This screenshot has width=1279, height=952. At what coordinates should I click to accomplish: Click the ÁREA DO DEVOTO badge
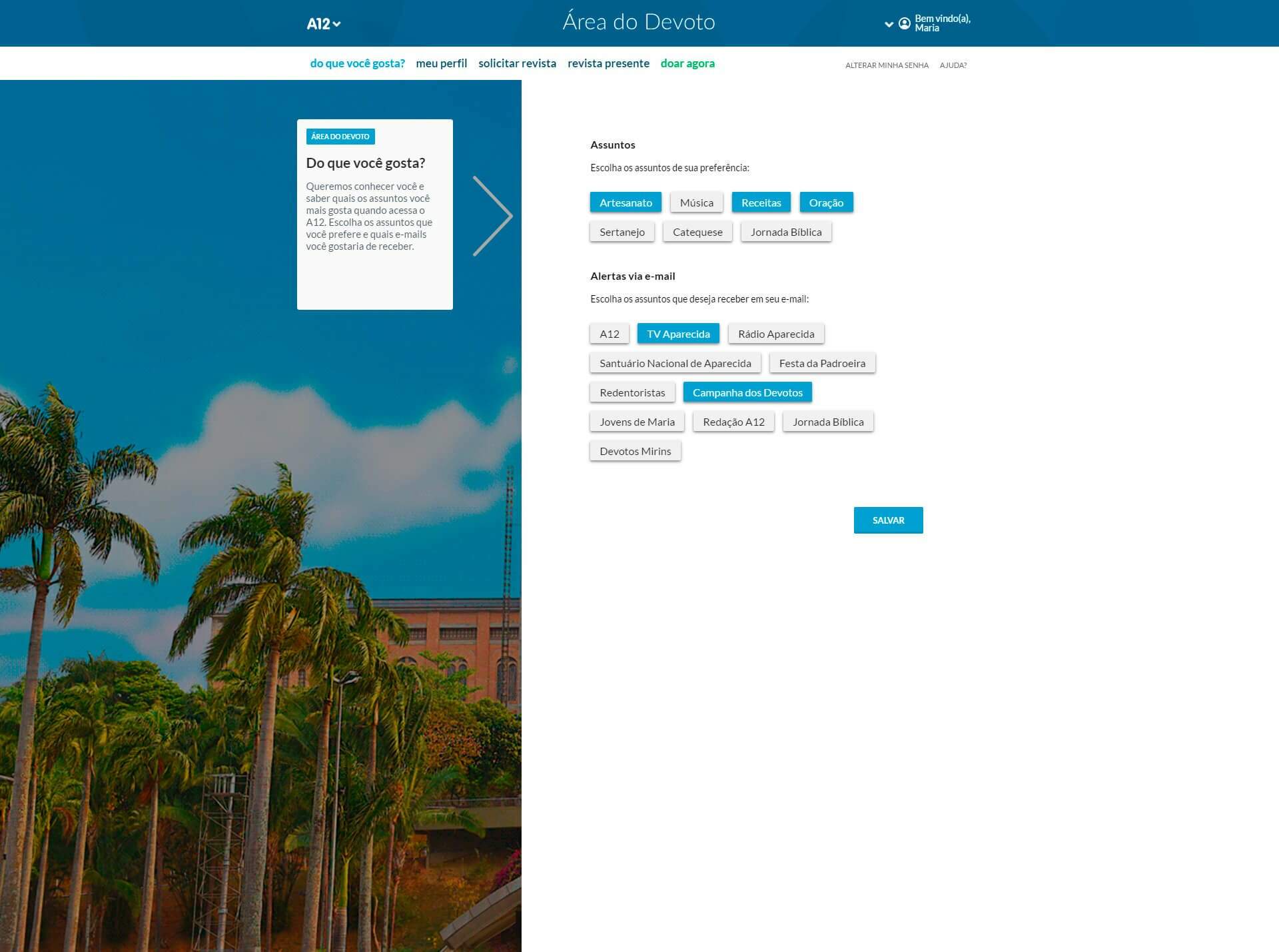coord(340,137)
